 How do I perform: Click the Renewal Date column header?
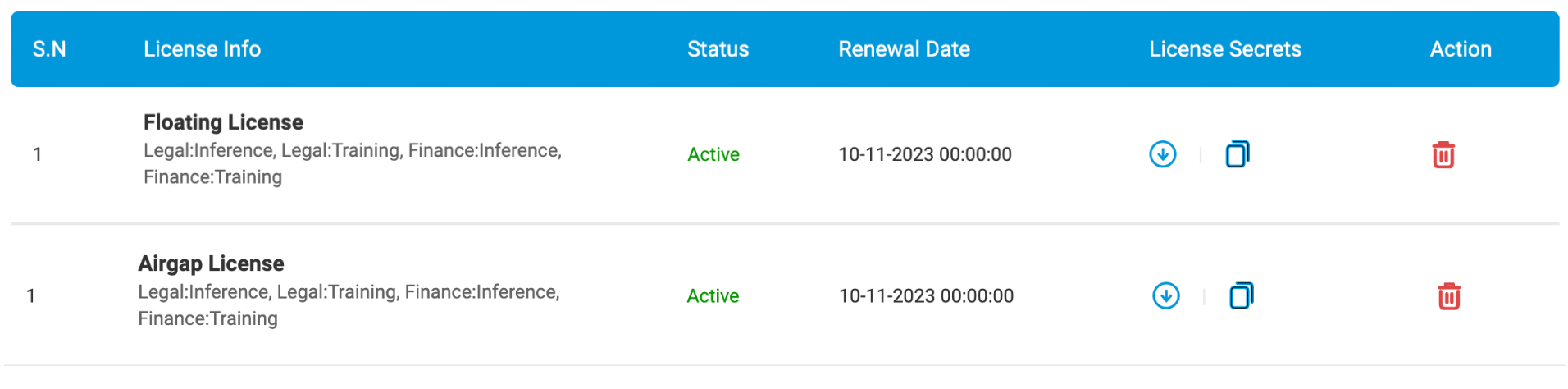point(904,49)
